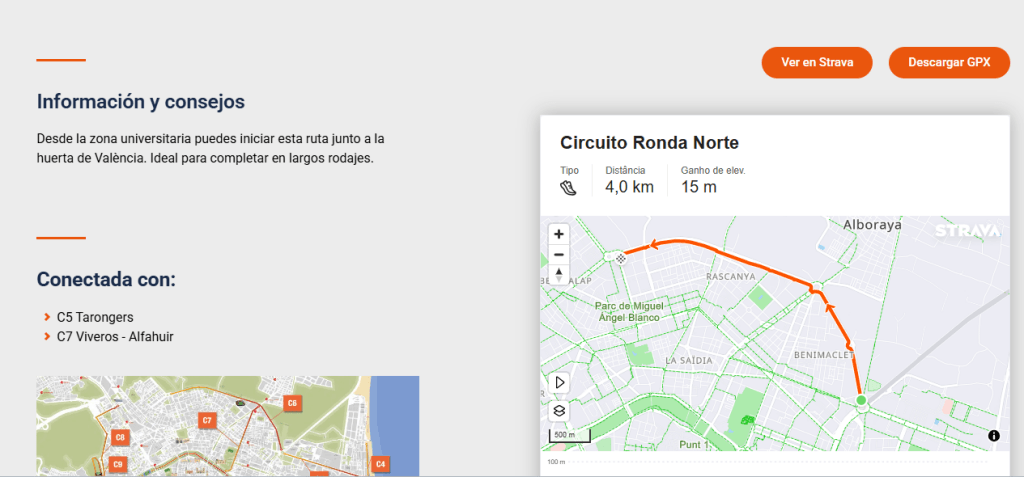1024x477 pixels.
Task: Click the 4,0 km distance value
Action: pos(629,188)
